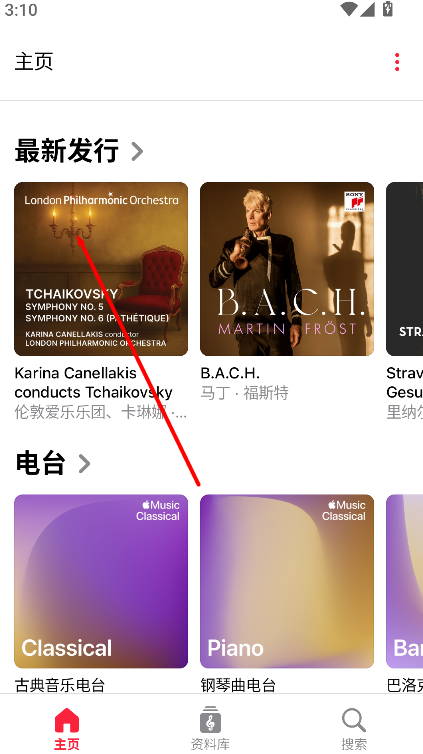Expand the 电台 chevron arrow

click(x=85, y=464)
